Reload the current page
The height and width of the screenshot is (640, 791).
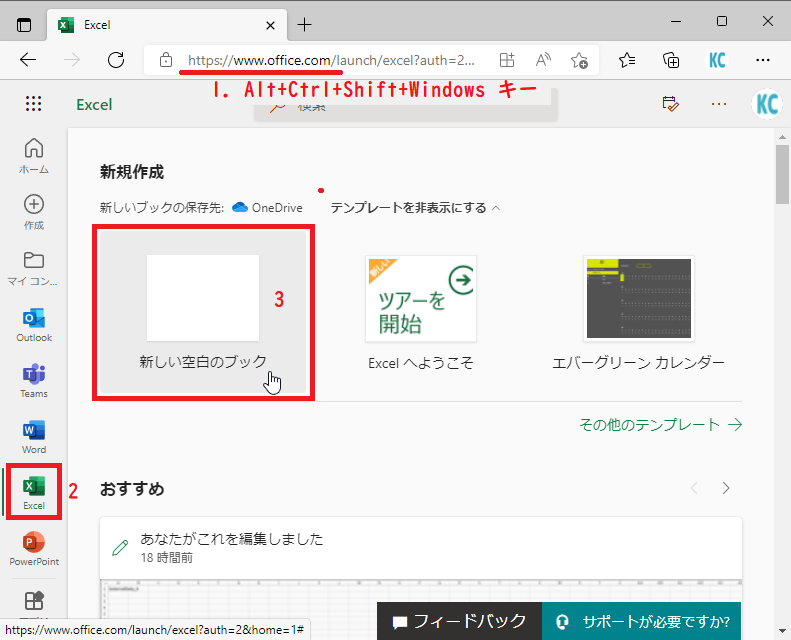[116, 60]
